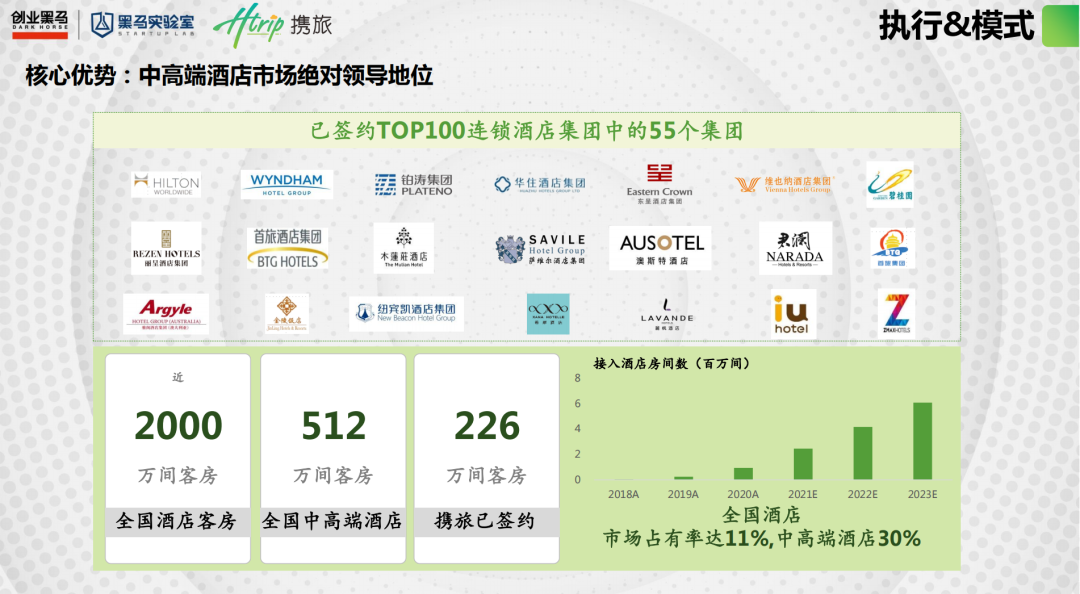The height and width of the screenshot is (594, 1080).
Task: Click the Savile Hotel Group logo
Action: 540,249
